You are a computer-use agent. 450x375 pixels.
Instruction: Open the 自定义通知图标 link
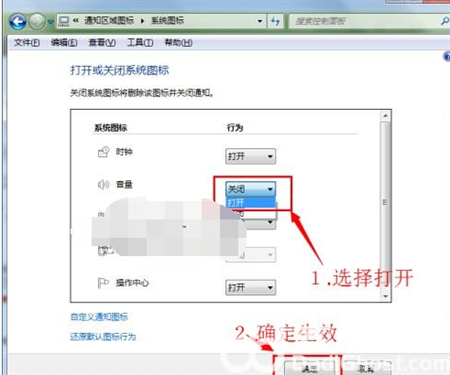click(99, 317)
